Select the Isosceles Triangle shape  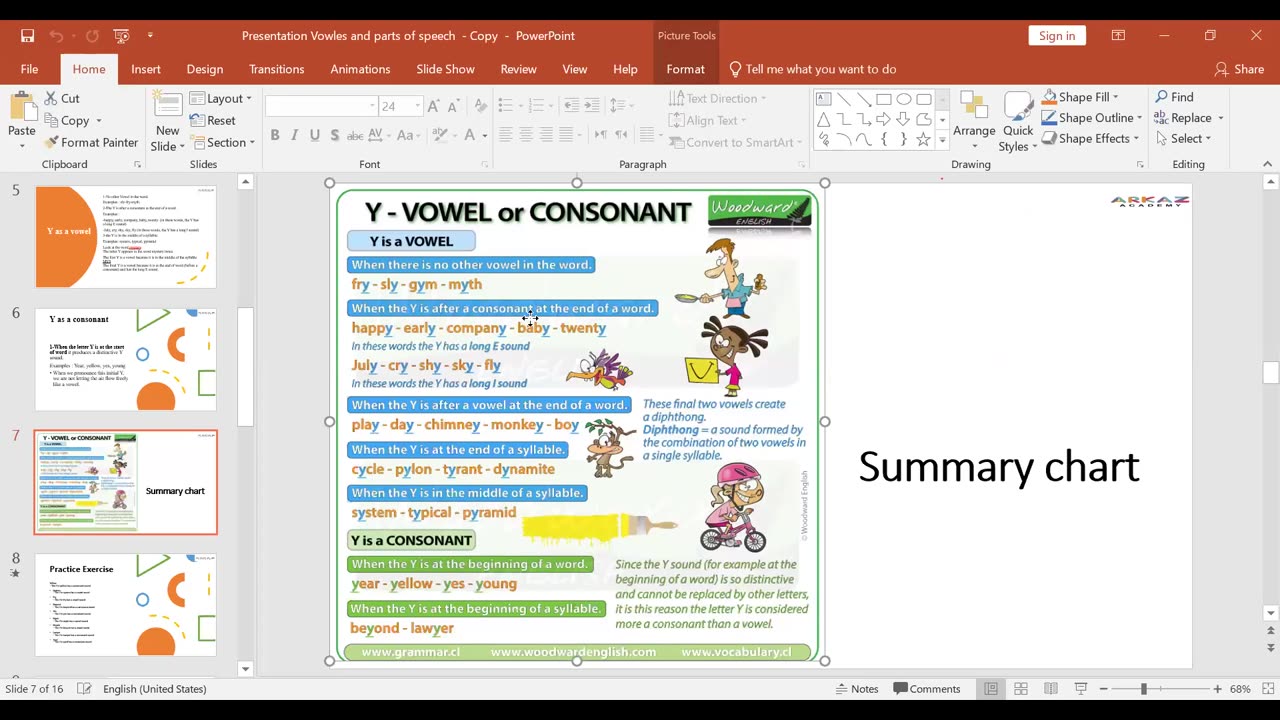point(824,119)
